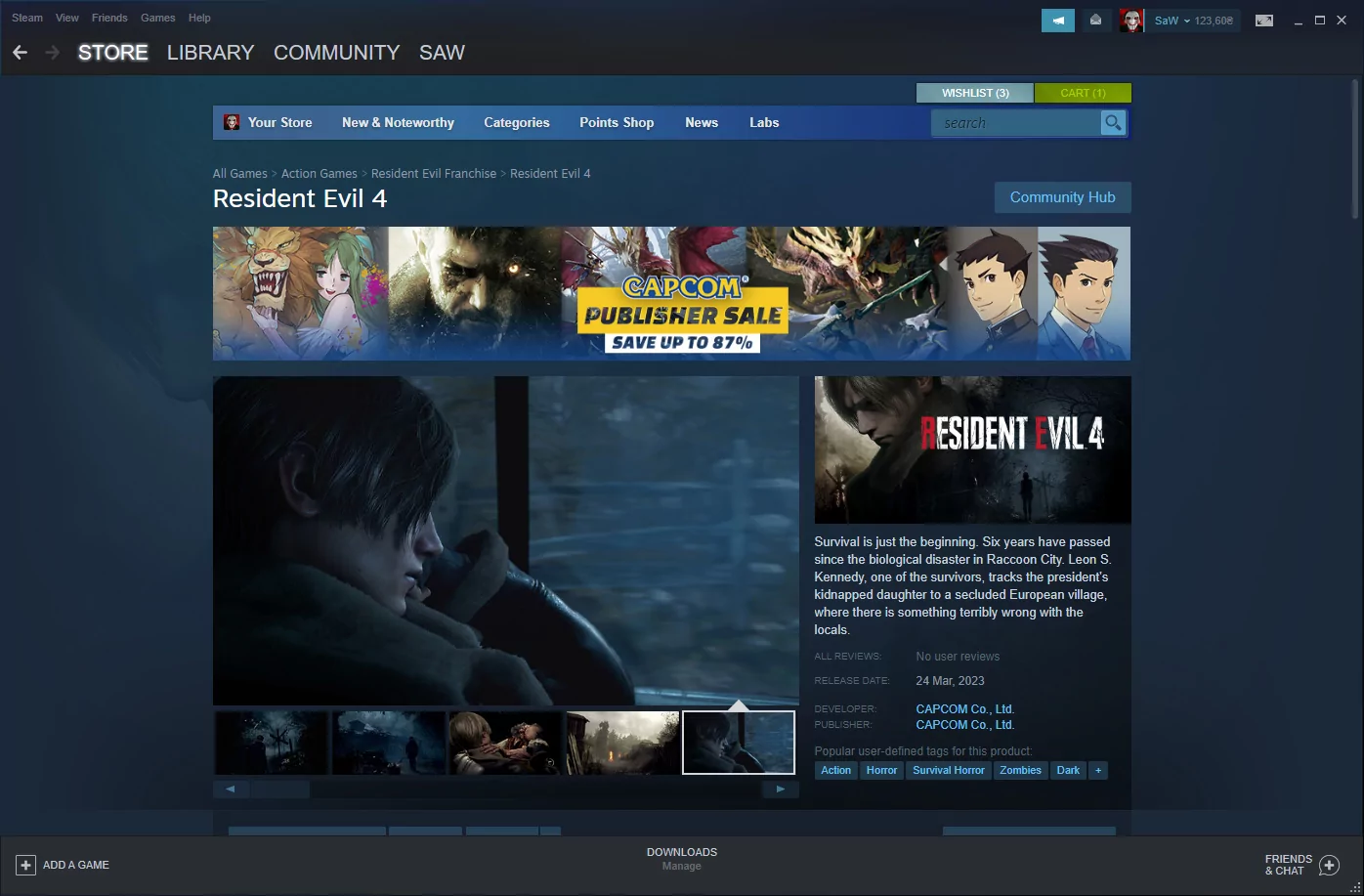
Task: Open the Capcom Publisher Sale banner
Action: point(671,293)
